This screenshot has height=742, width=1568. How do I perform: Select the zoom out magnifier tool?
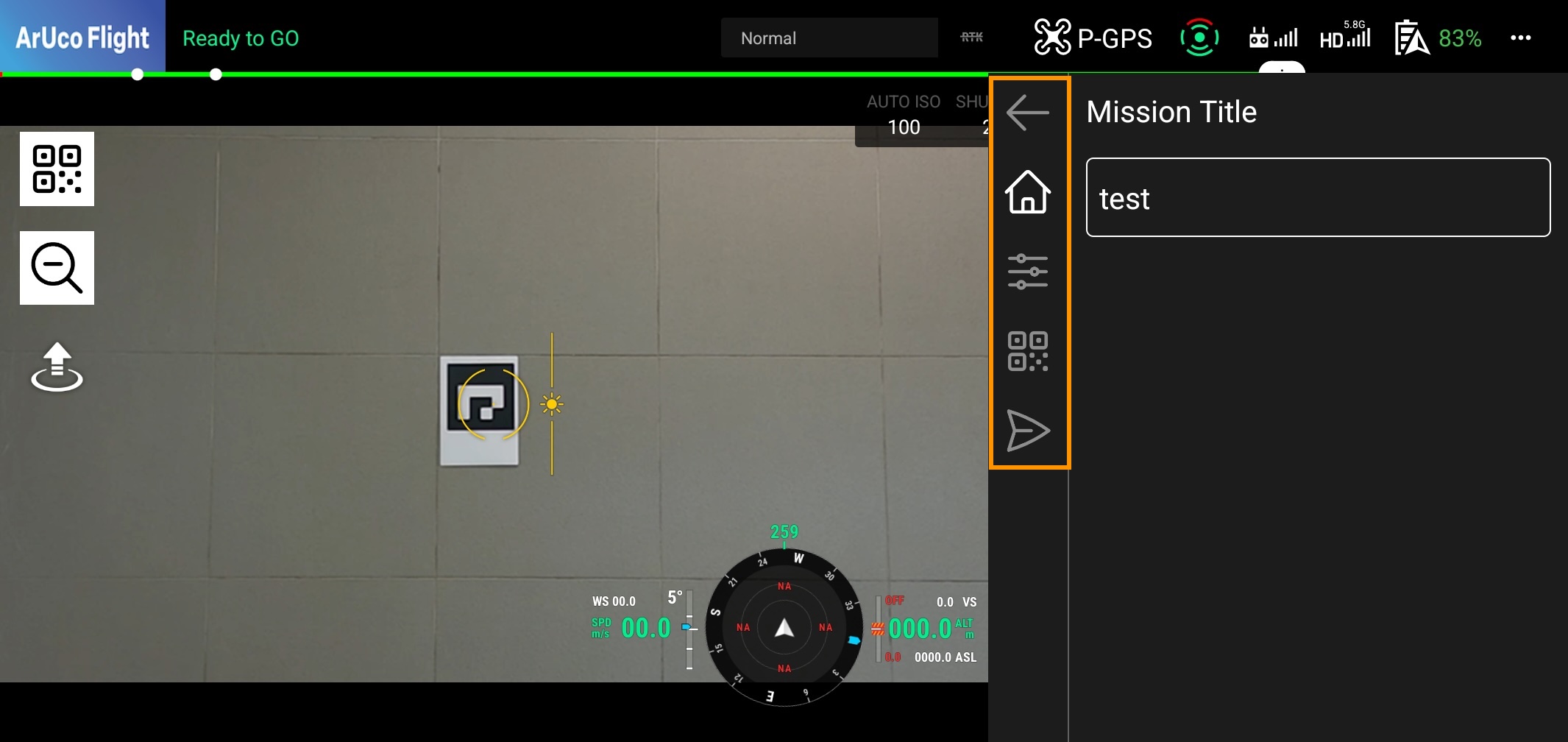point(57,267)
